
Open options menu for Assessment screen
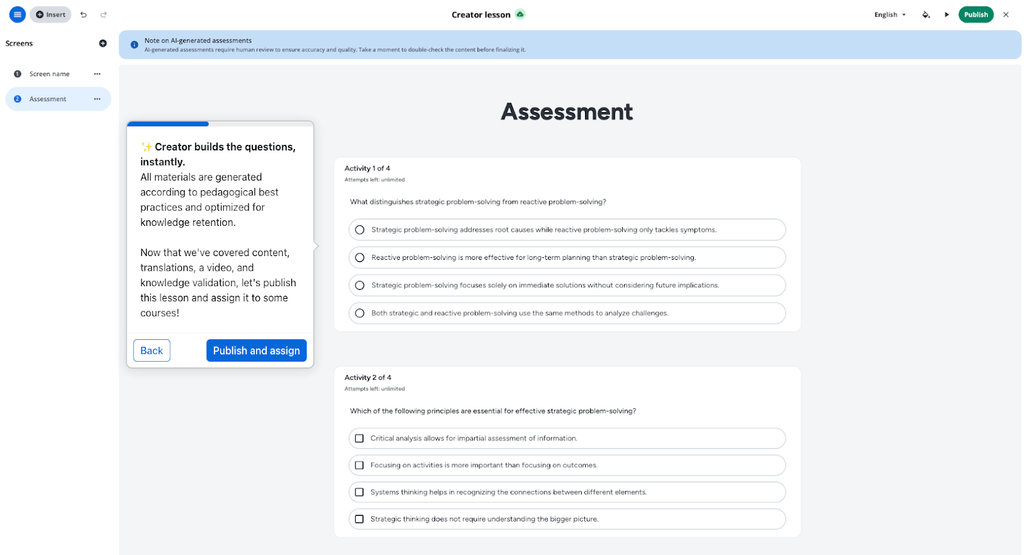97,99
